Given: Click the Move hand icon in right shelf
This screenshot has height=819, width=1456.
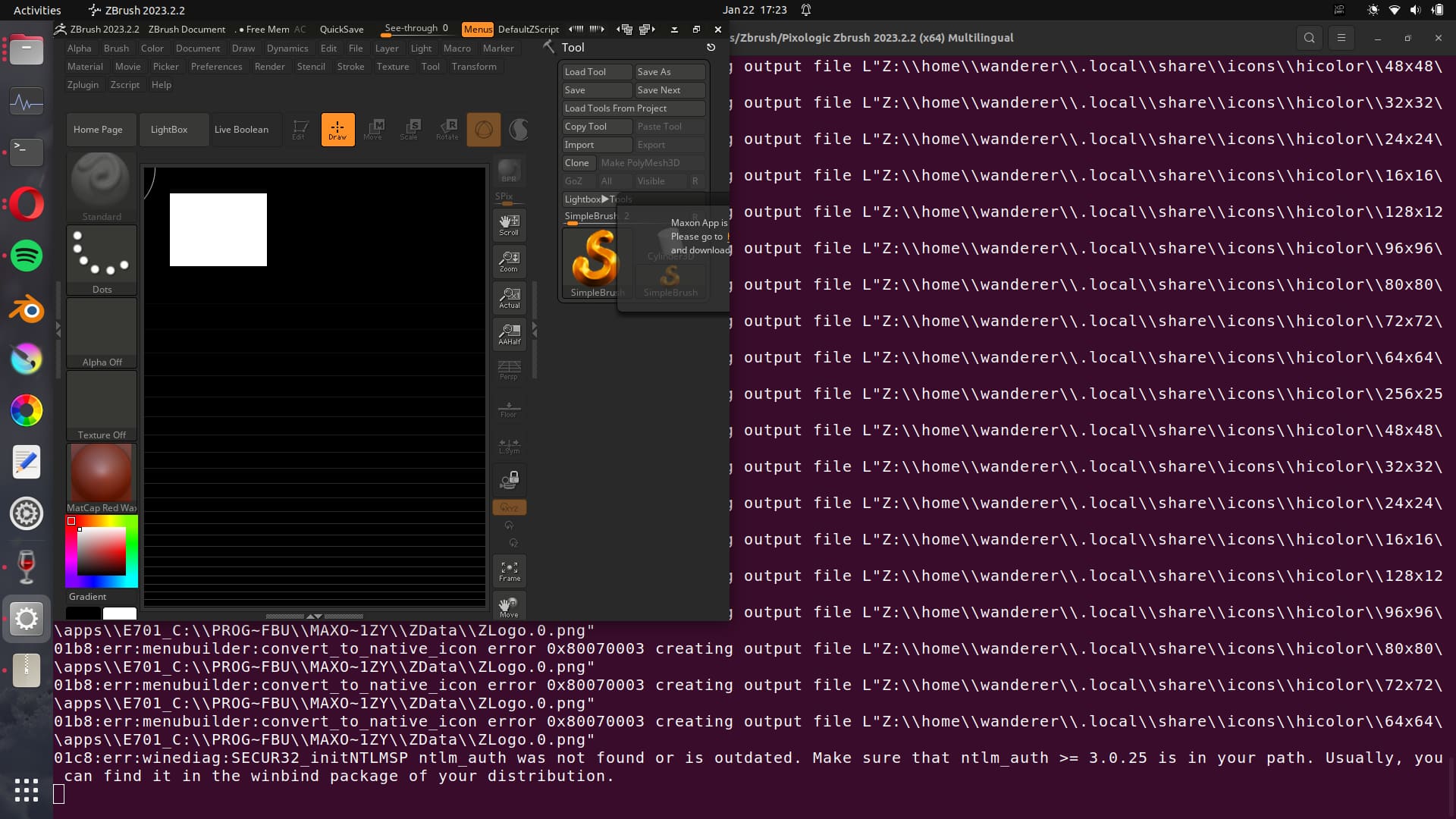Looking at the screenshot, I should tap(509, 607).
